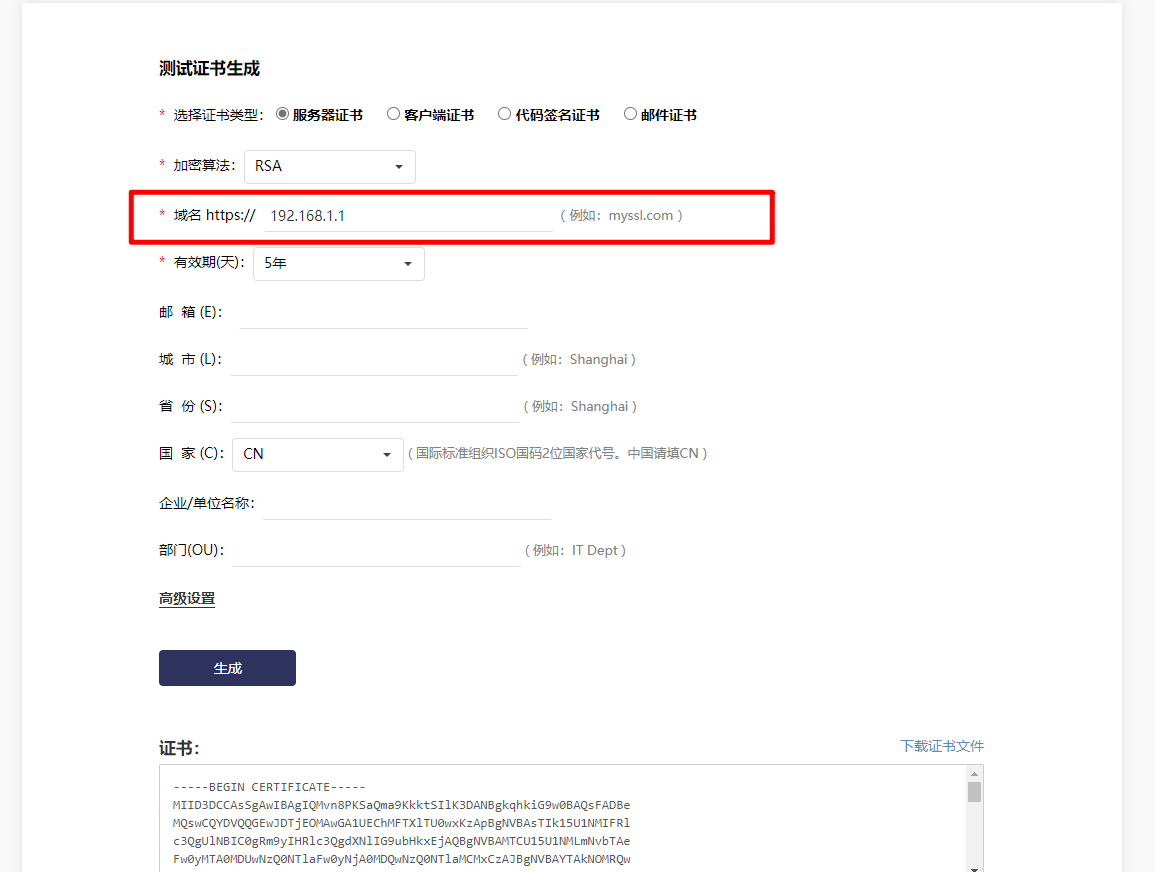Click the 证书: section label
Screen dimensions: 1155x872
click(x=179, y=748)
